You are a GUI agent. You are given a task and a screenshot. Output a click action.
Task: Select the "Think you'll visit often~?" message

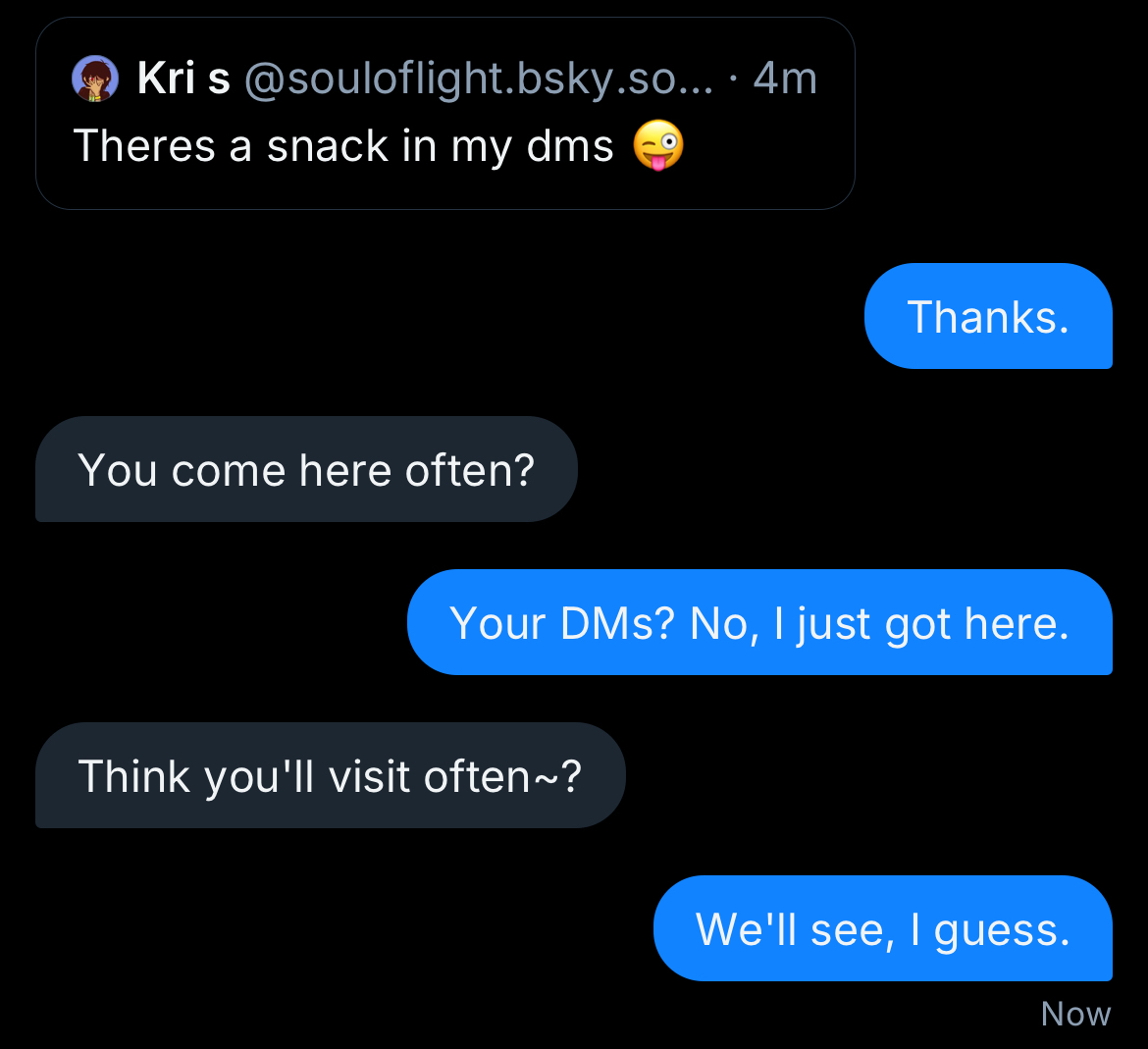[x=330, y=775]
